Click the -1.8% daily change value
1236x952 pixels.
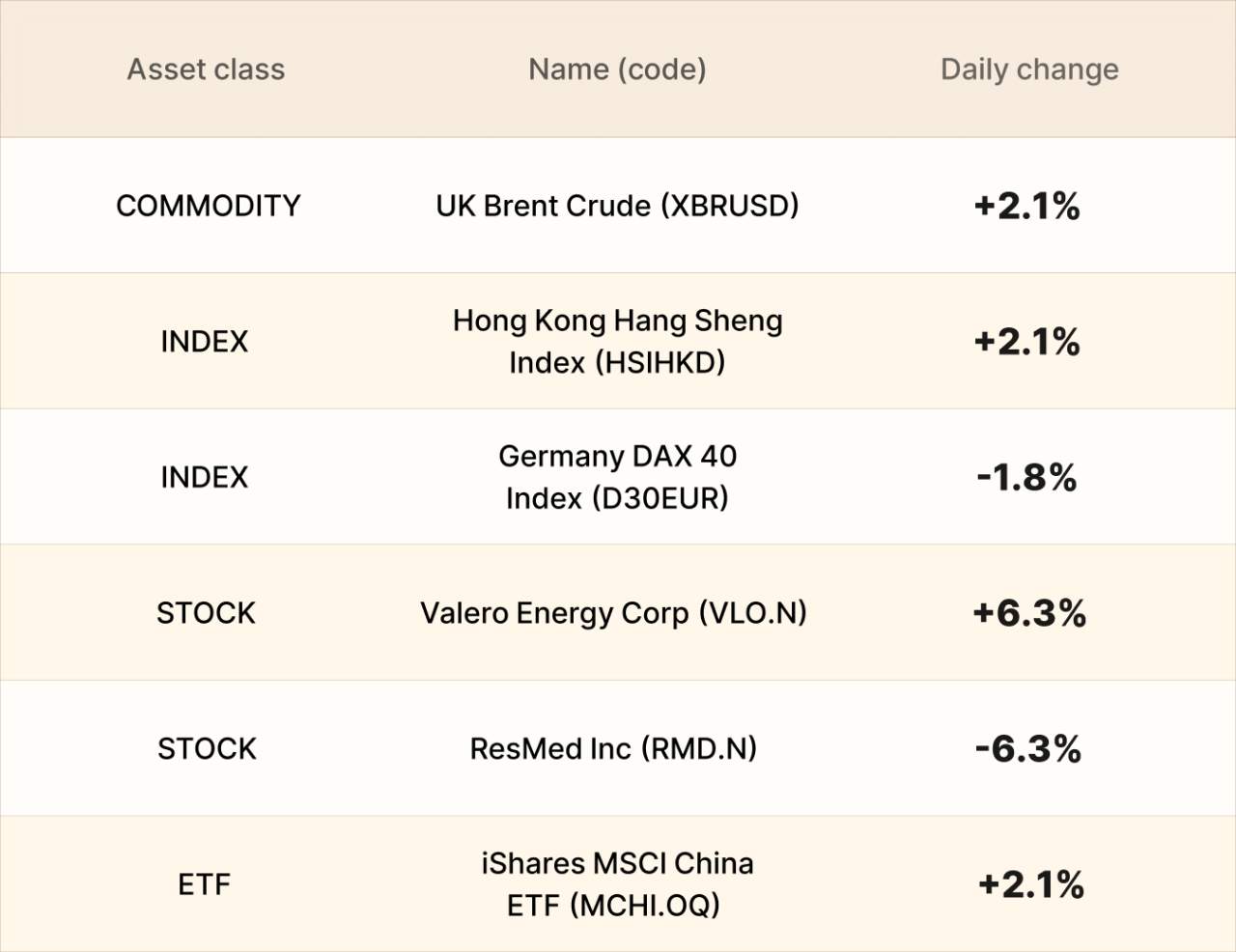click(1026, 477)
